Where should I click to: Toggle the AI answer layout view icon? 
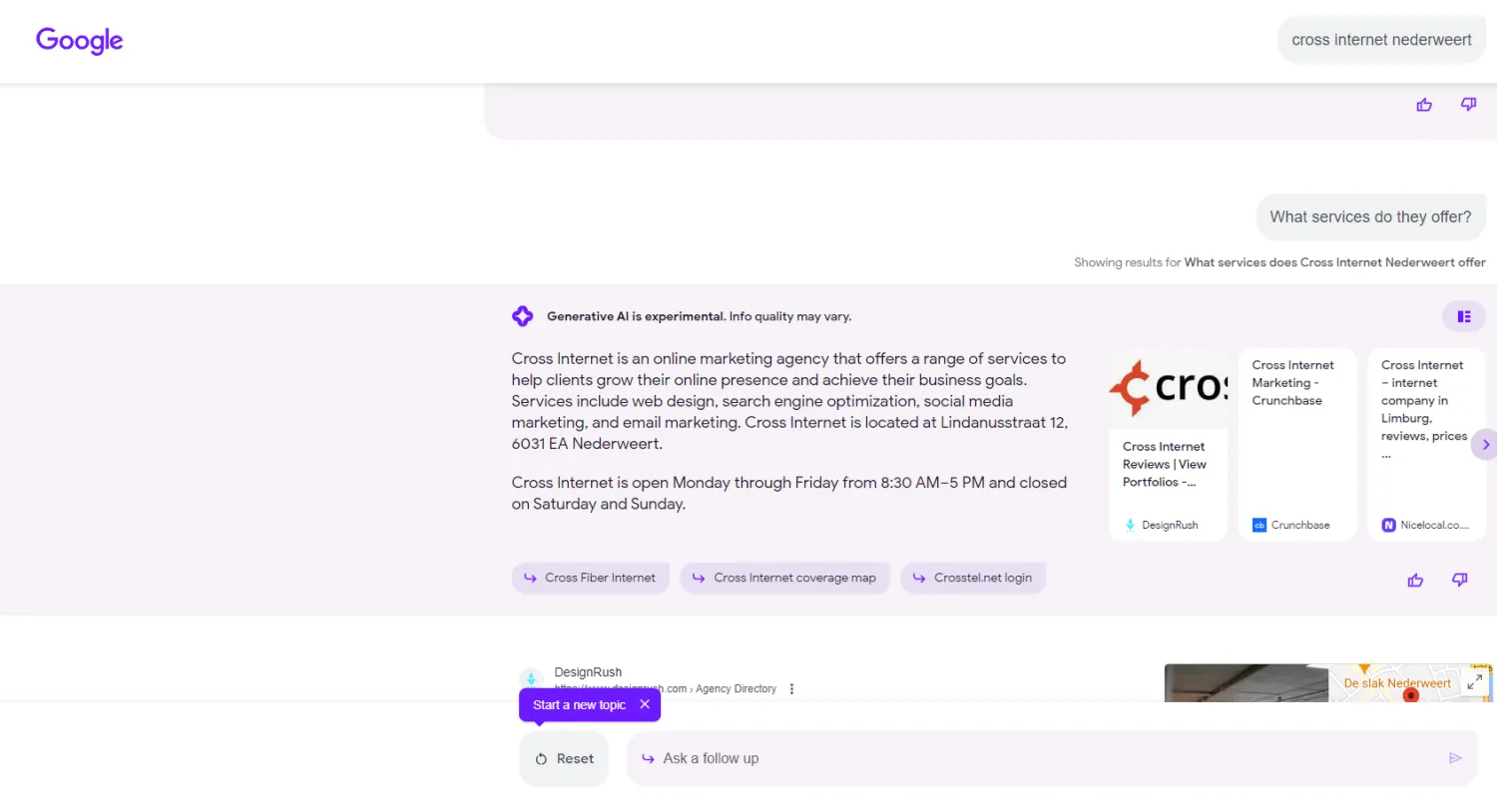[1463, 317]
